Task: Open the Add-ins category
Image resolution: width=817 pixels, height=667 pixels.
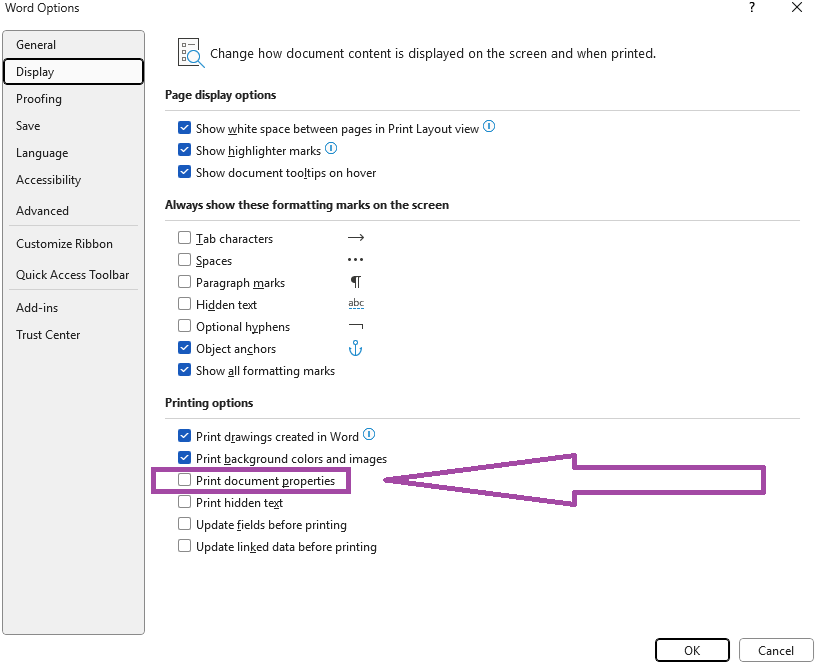Action: (73, 308)
